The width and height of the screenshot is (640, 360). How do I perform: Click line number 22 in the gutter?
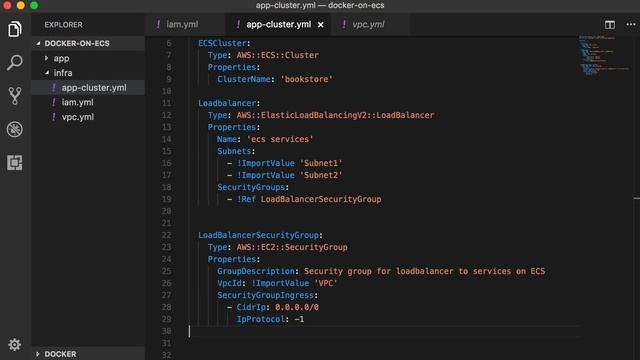pyautogui.click(x=167, y=235)
